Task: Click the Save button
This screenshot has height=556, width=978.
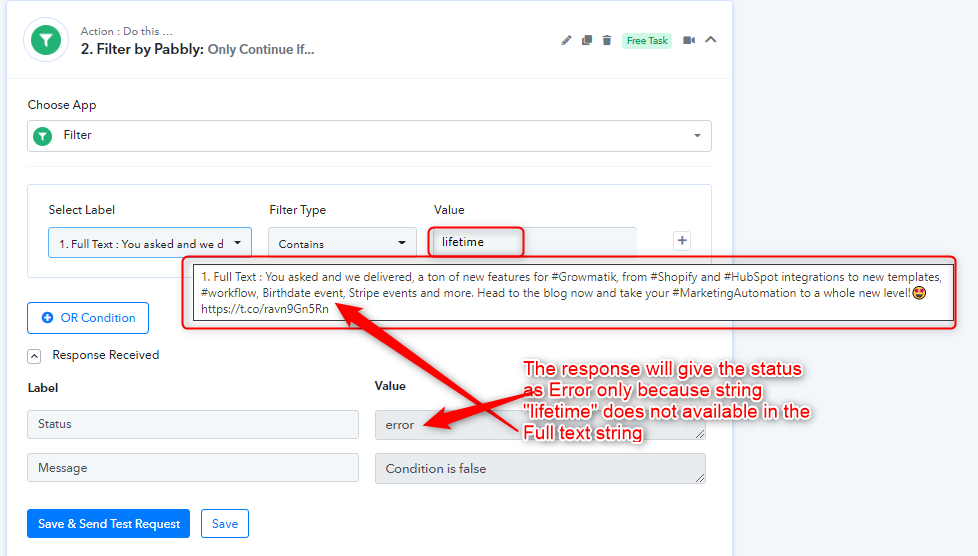Action: tap(225, 524)
